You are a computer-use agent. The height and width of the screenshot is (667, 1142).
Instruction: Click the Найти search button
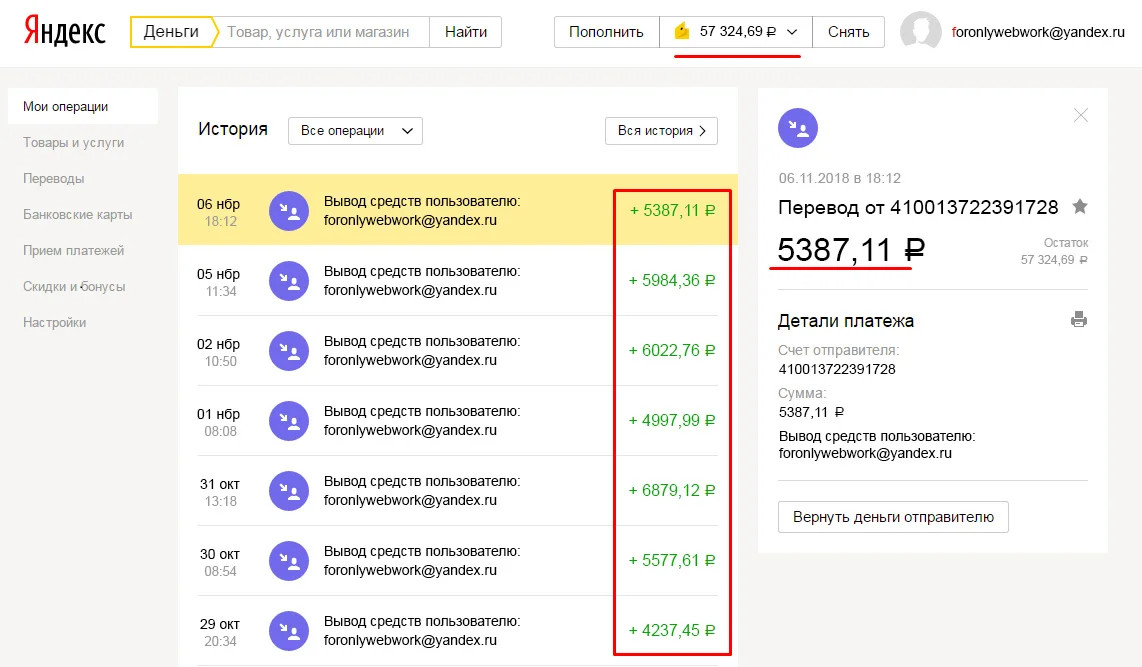coord(465,32)
